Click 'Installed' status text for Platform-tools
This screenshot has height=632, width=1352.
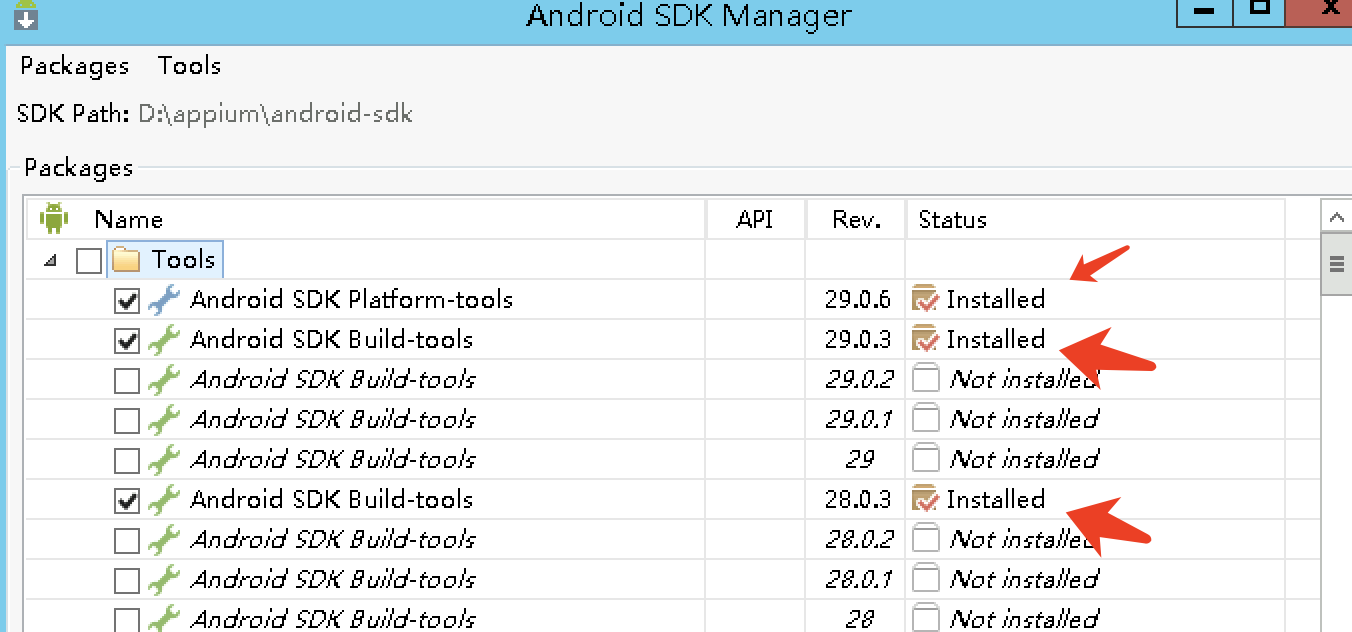(x=996, y=299)
